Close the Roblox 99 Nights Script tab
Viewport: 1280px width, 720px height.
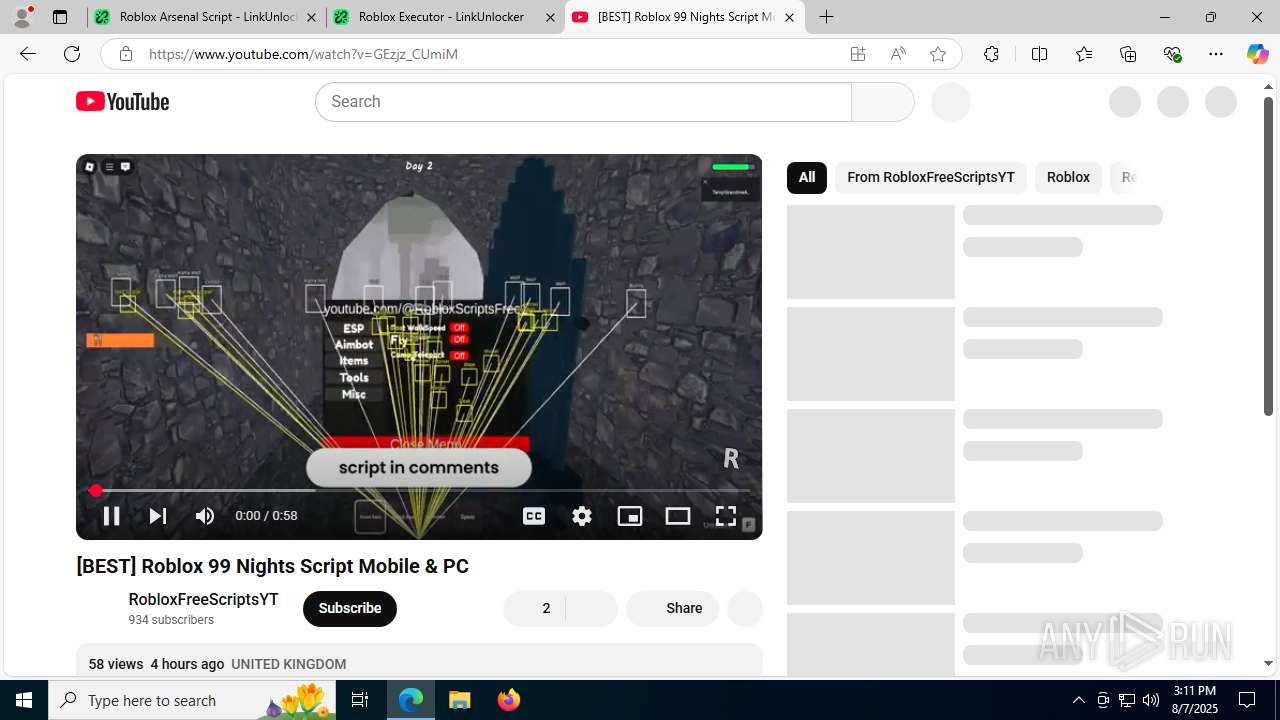pos(789,17)
